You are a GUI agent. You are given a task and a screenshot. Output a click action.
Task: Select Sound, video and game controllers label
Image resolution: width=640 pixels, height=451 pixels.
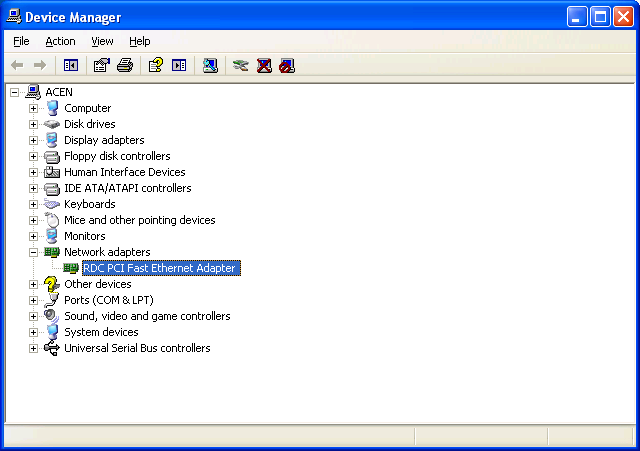[x=147, y=316]
